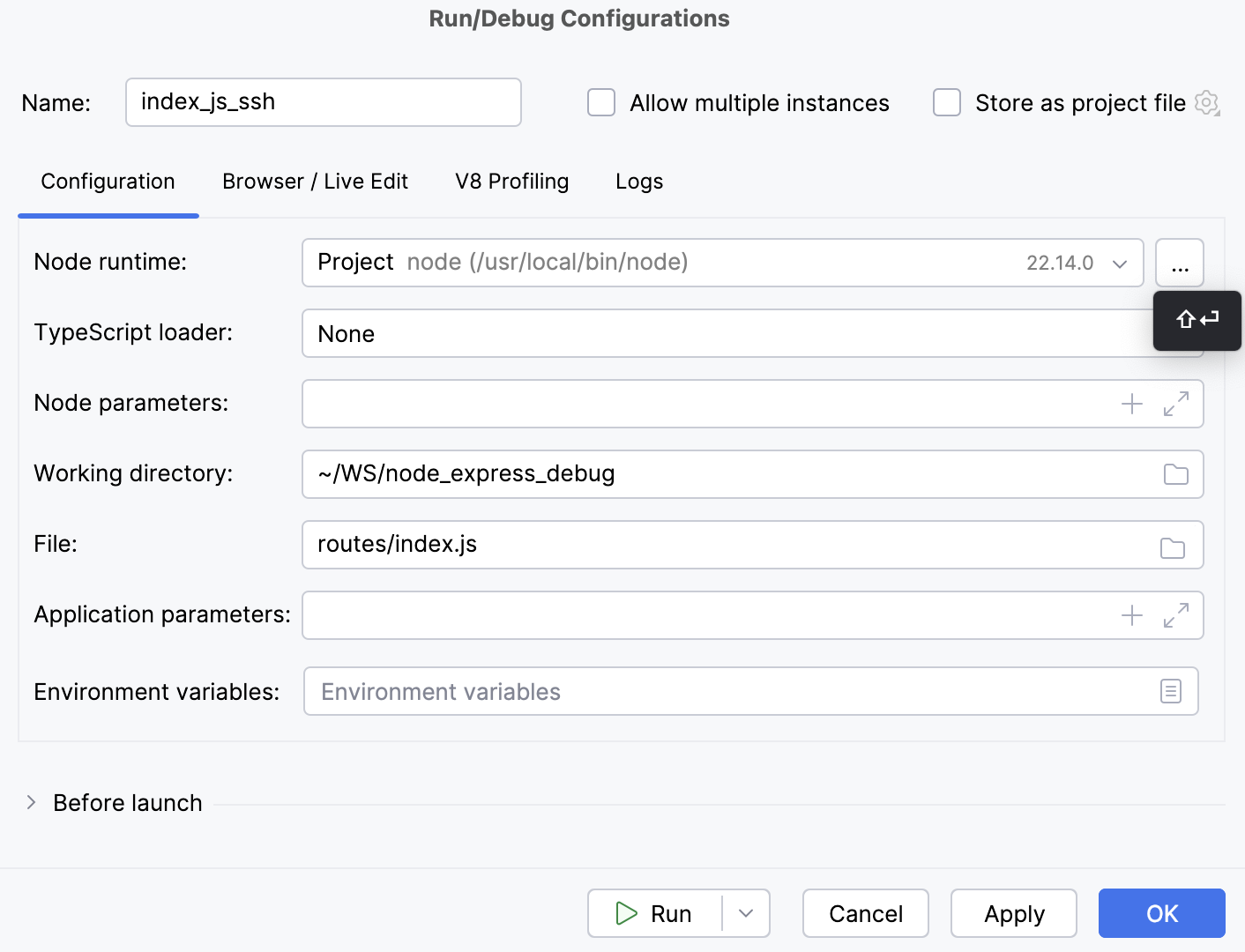Check Store as project file
Screen dimensions: 1245x952
pos(946,102)
